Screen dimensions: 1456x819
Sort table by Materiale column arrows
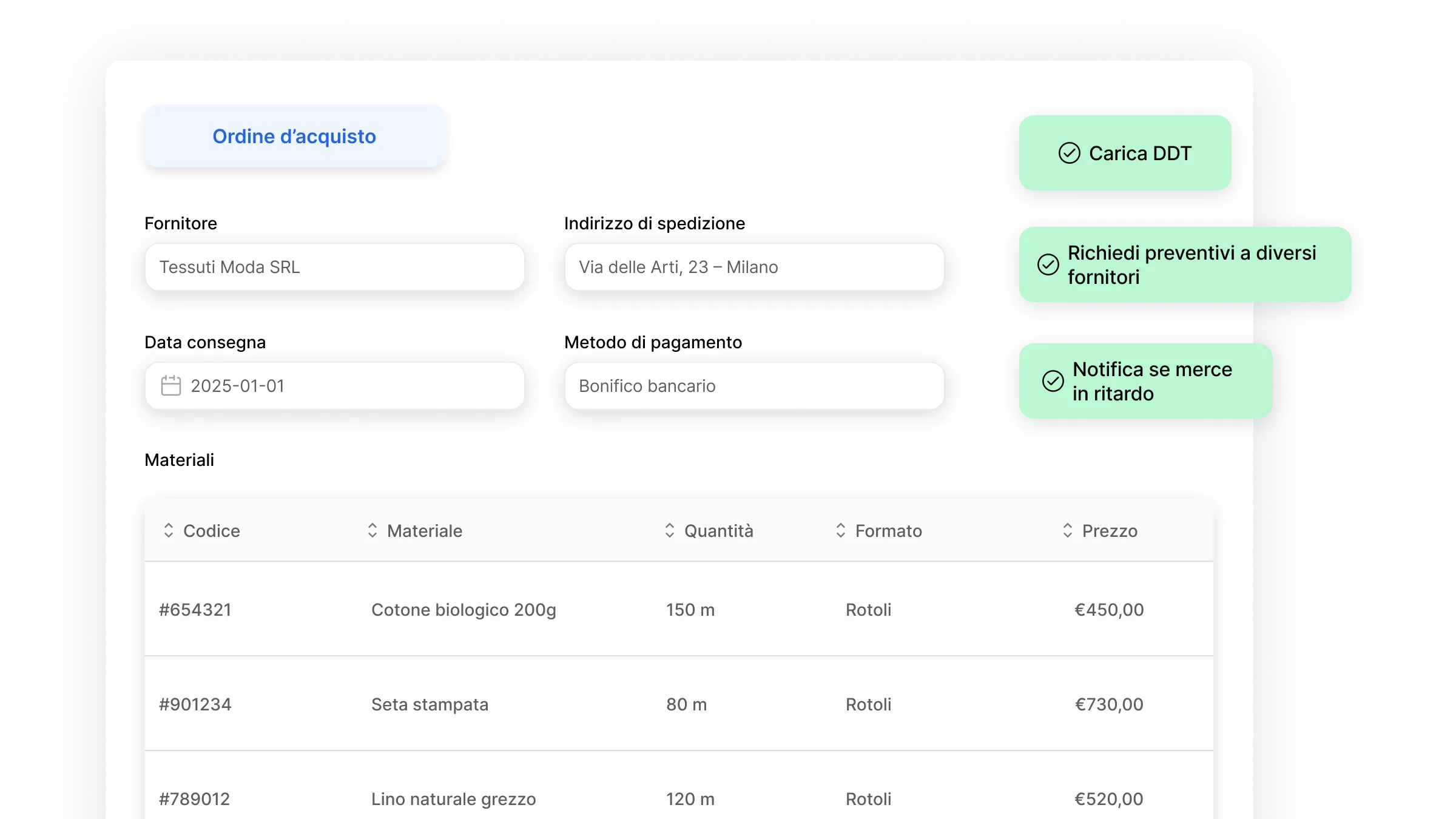coord(372,531)
